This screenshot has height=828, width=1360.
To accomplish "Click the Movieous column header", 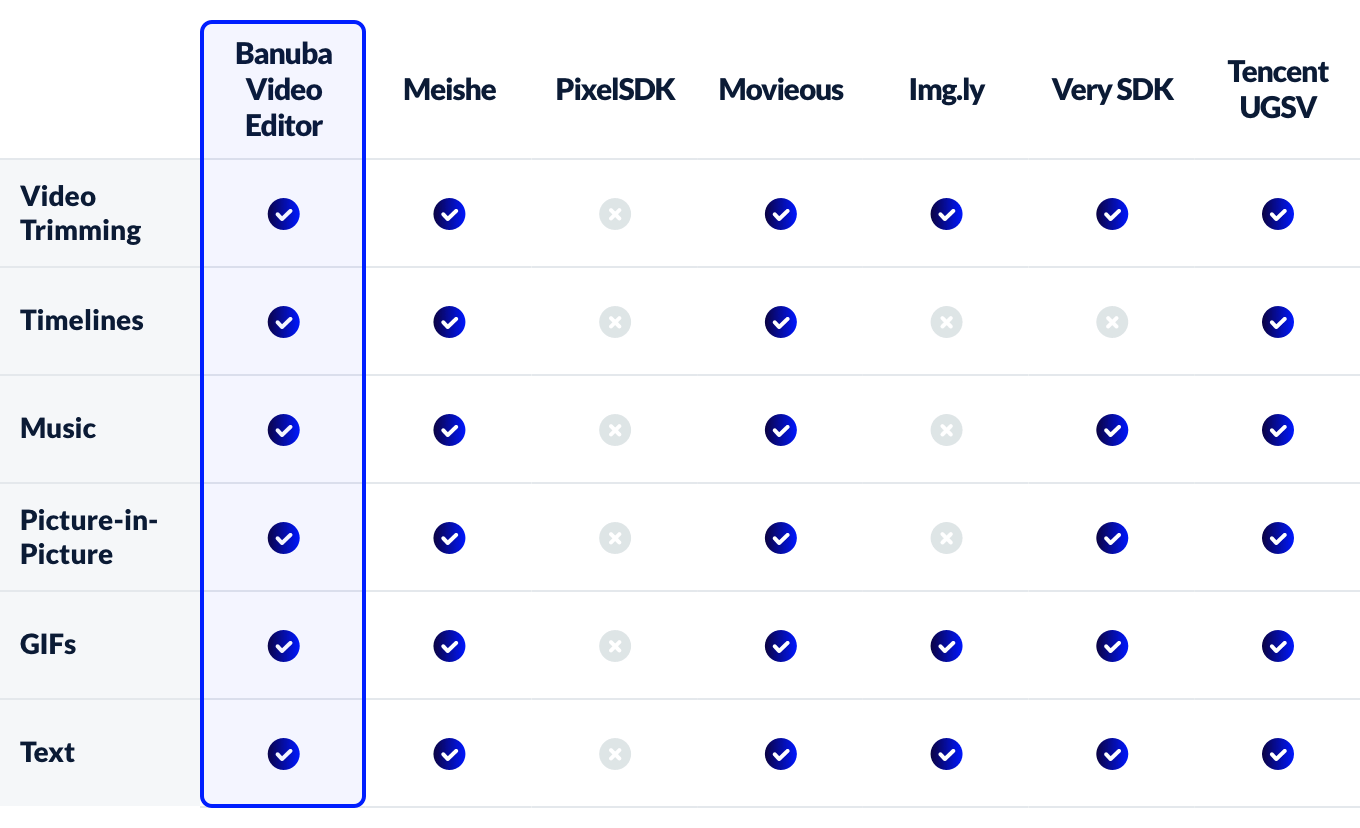I will click(x=781, y=90).
